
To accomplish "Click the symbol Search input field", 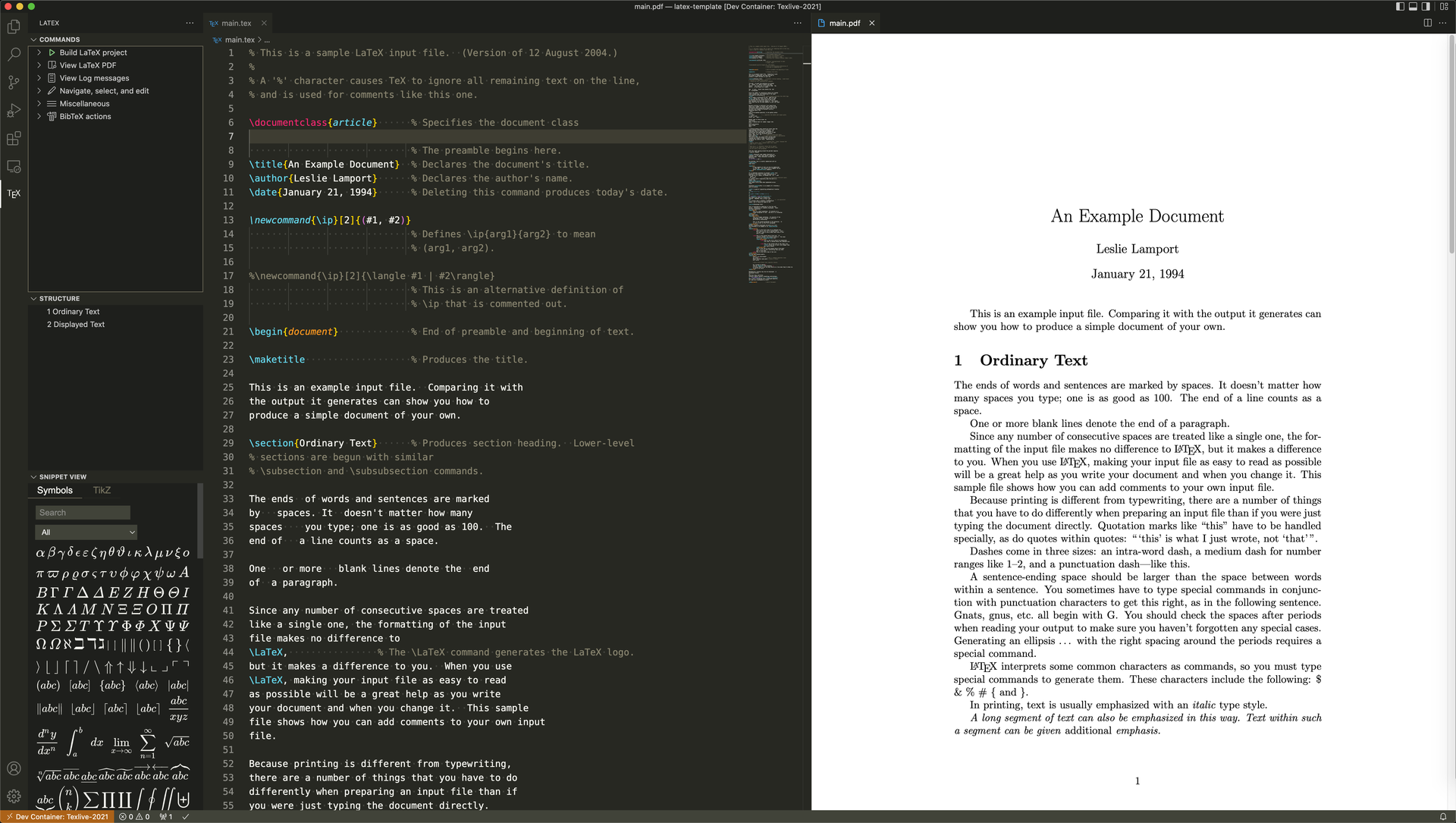I will 83,513.
